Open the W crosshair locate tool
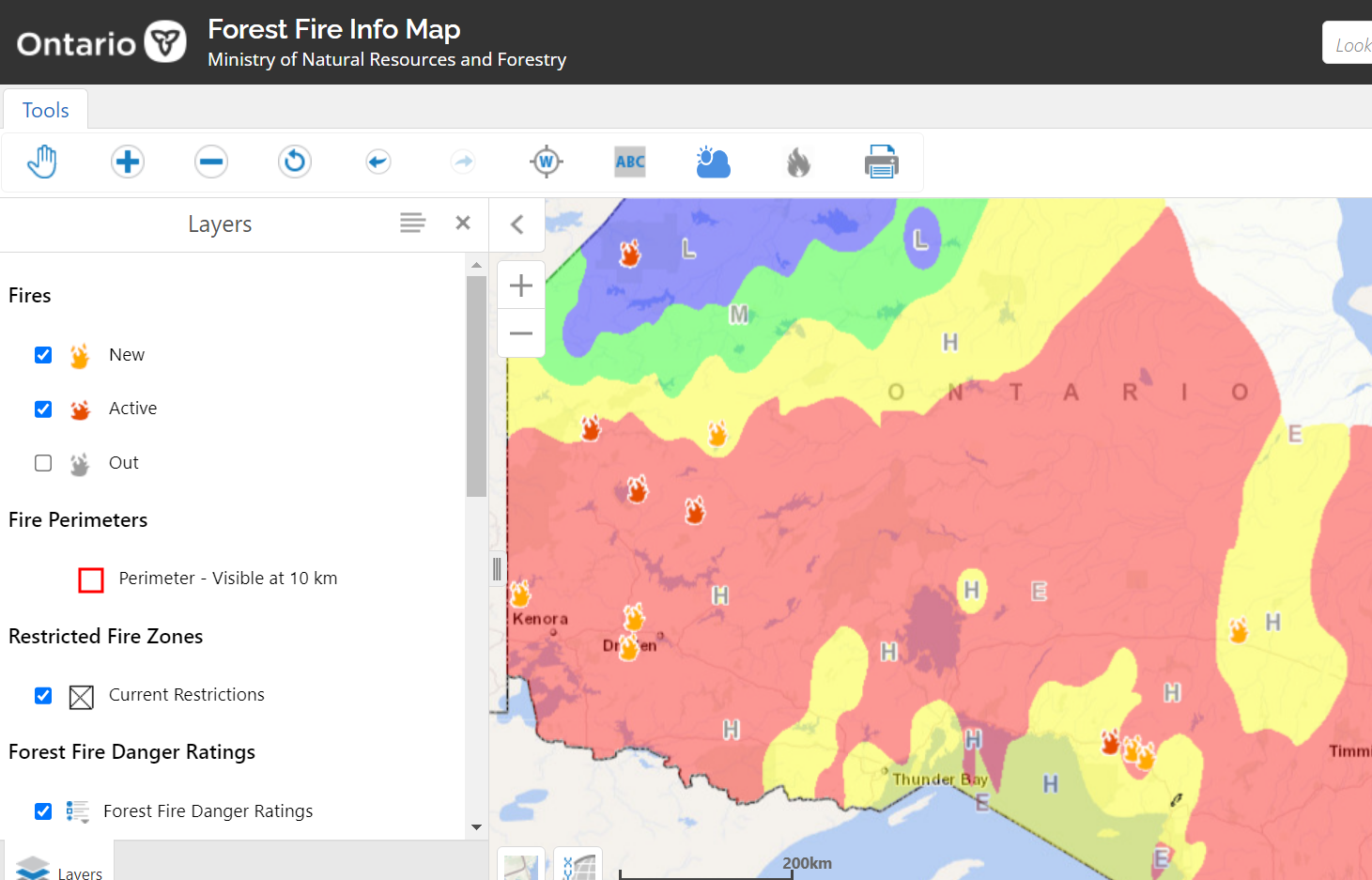This screenshot has width=1372, height=880. click(546, 162)
